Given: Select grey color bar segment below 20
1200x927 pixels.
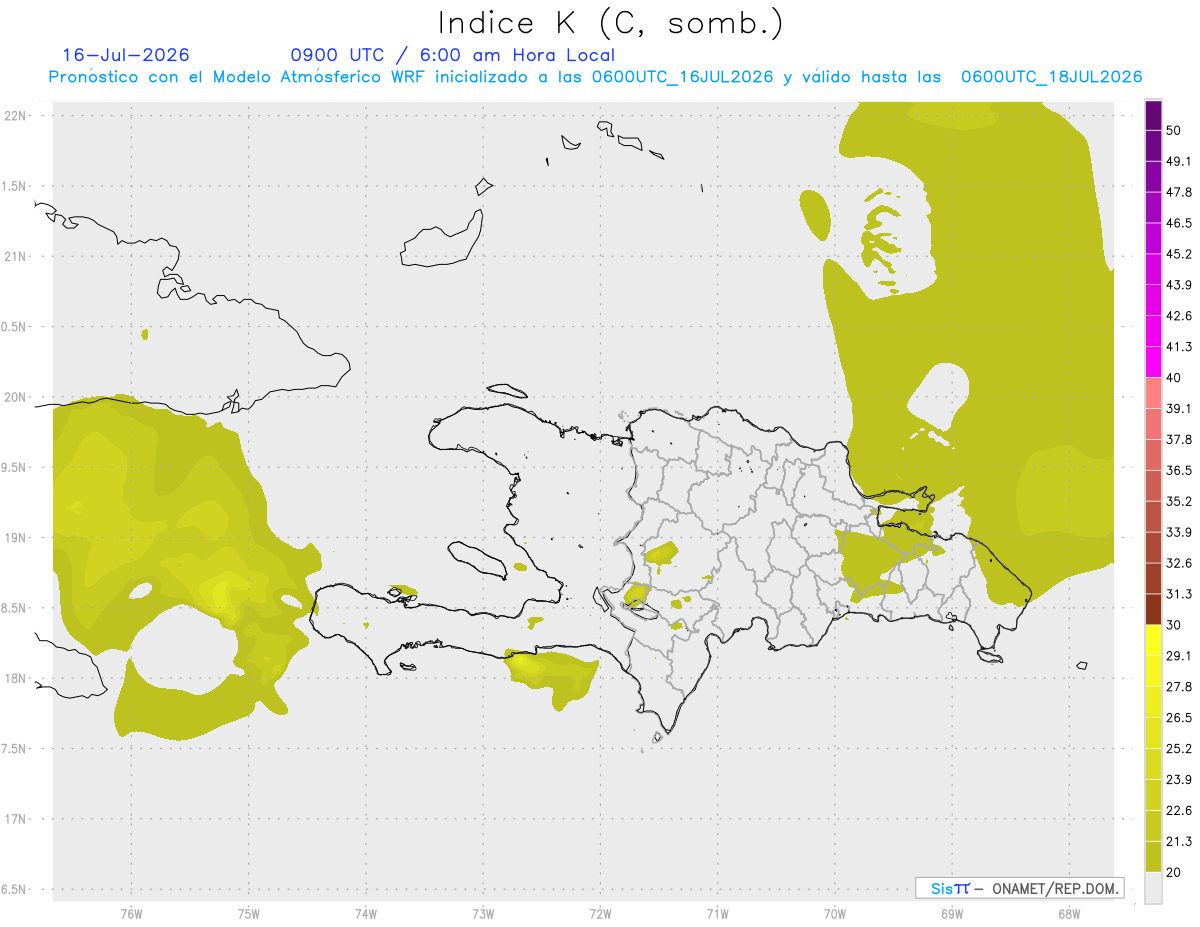Looking at the screenshot, I should (x=1153, y=887).
